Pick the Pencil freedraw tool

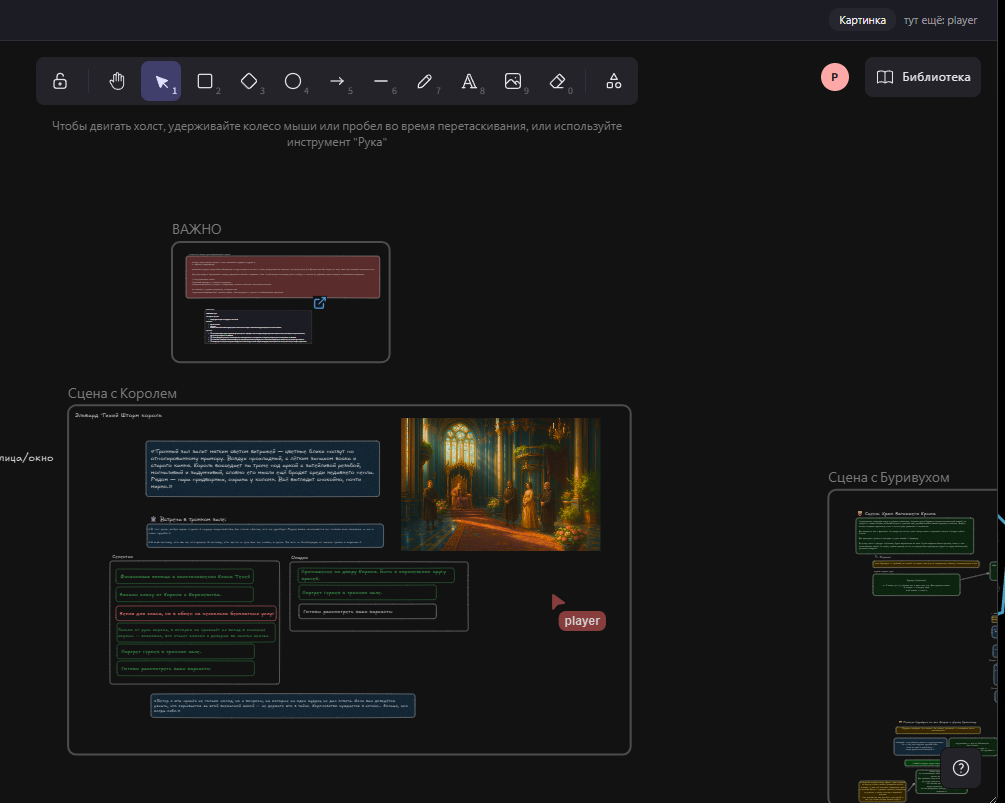pos(425,81)
